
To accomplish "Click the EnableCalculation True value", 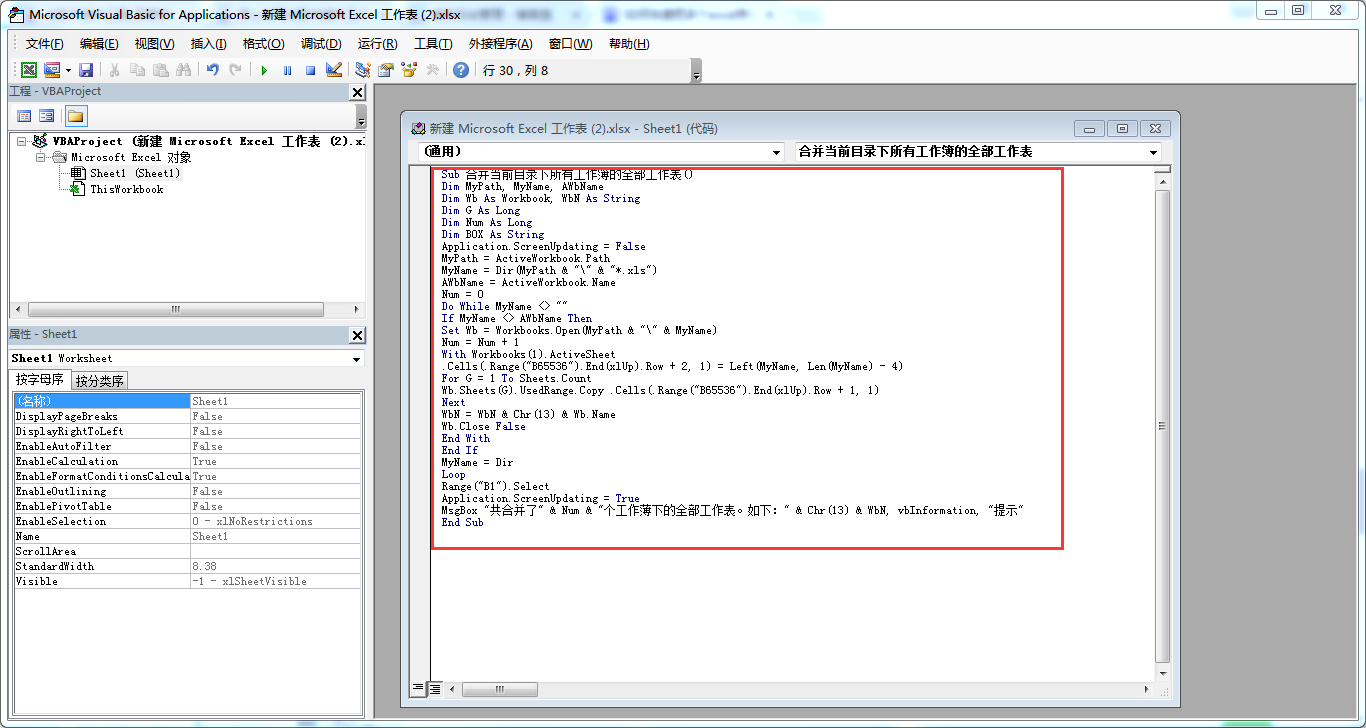I will point(275,461).
